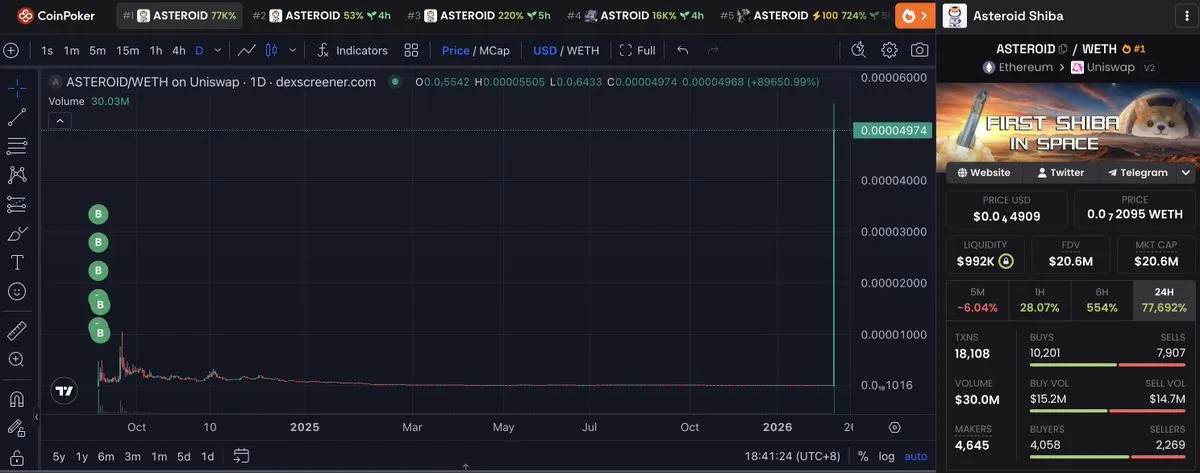
Task: Set the chart range to 3m
Action: coord(132,456)
